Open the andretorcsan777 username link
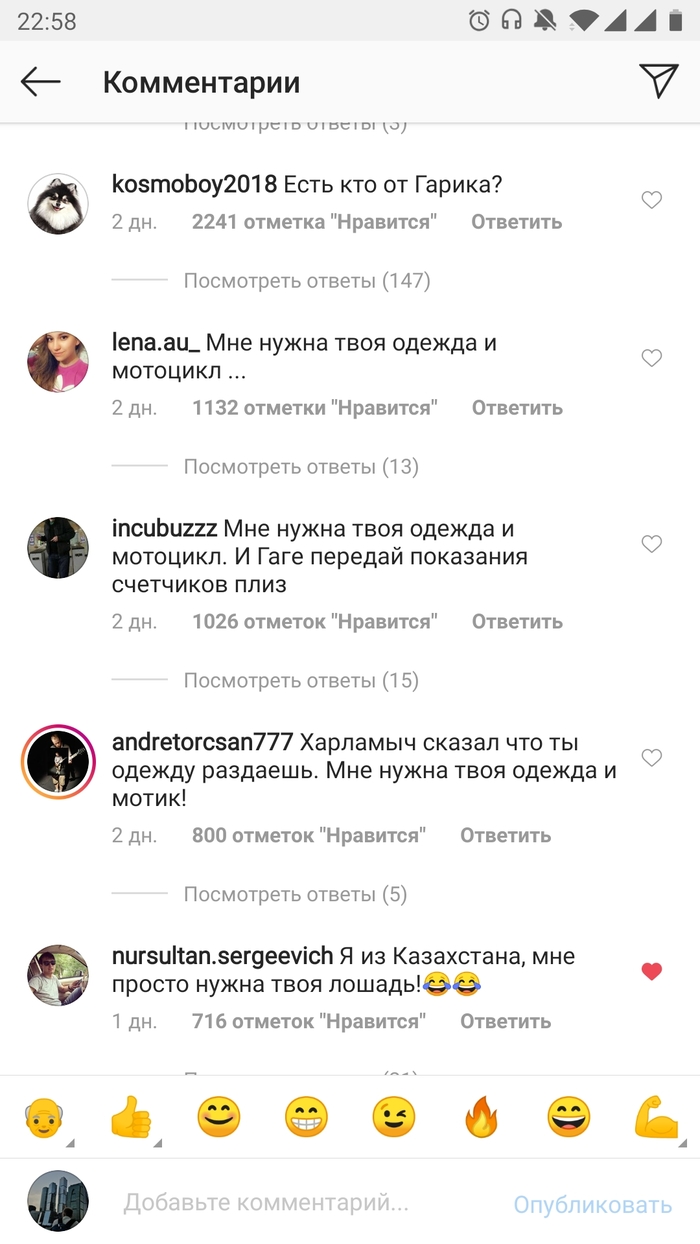Image resolution: width=700 pixels, height=1244 pixels. pyautogui.click(x=203, y=743)
